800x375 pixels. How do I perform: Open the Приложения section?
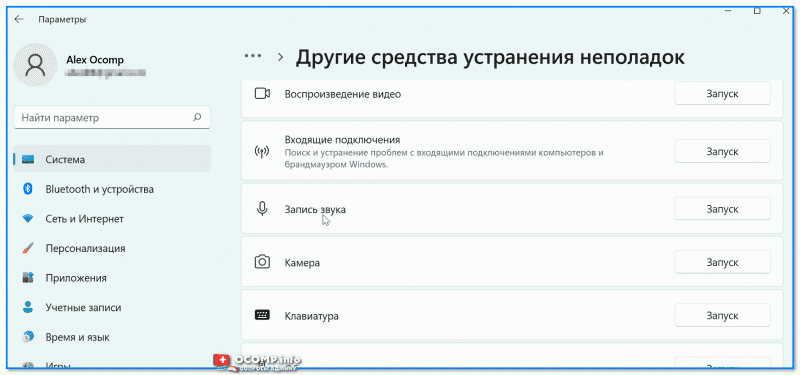pyautogui.click(x=112, y=278)
